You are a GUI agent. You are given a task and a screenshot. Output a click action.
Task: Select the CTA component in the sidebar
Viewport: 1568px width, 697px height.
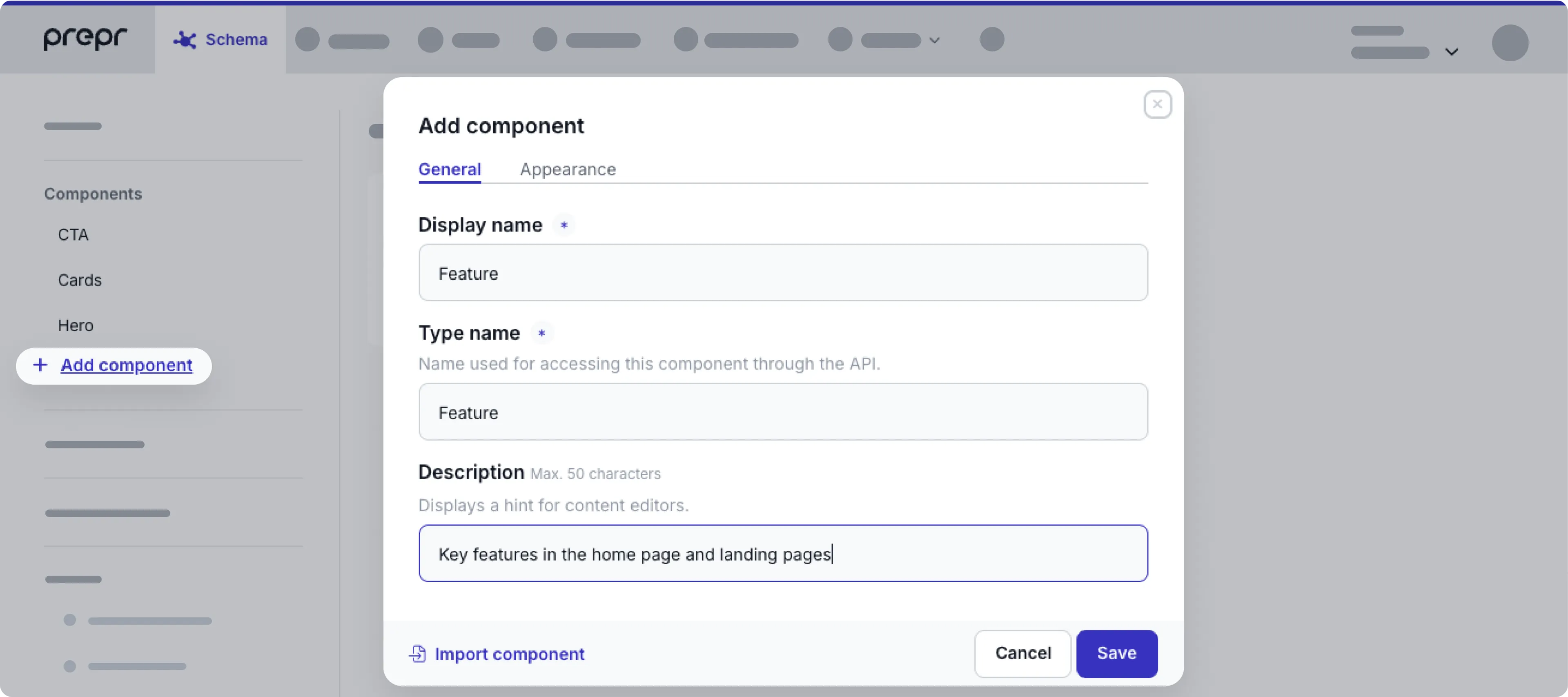click(72, 234)
